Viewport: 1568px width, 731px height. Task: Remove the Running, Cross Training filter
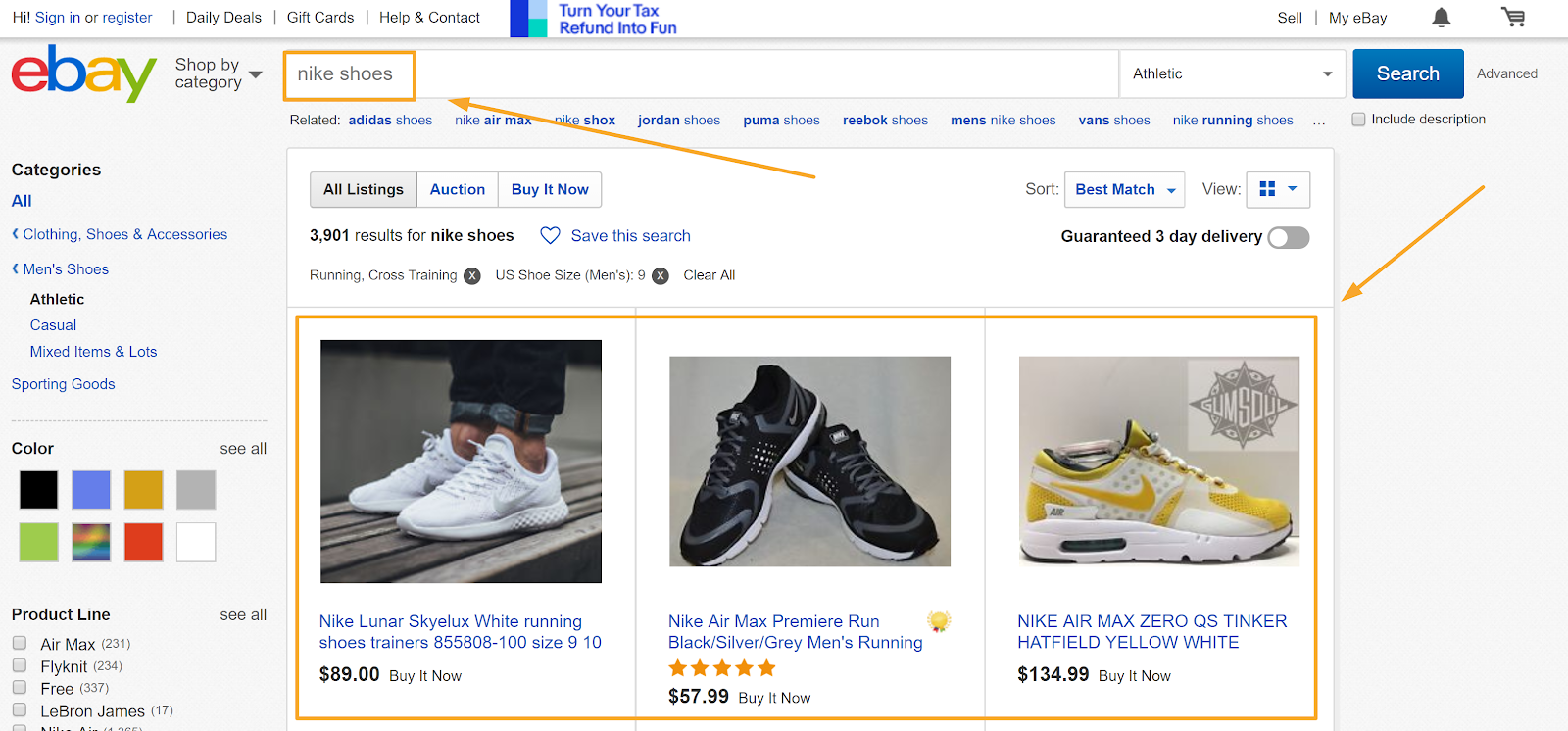pyautogui.click(x=472, y=276)
